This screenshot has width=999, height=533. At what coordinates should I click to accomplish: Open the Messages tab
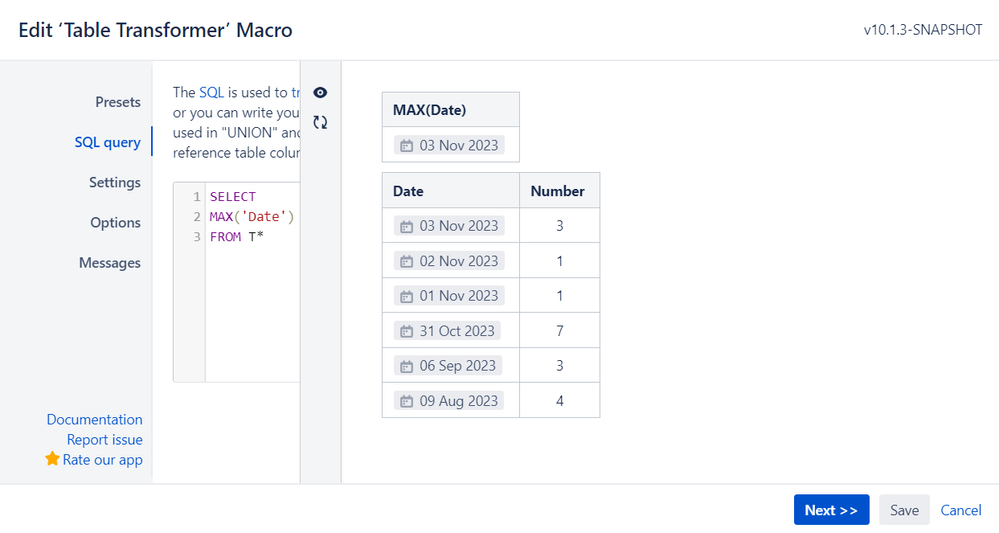[x=110, y=263]
